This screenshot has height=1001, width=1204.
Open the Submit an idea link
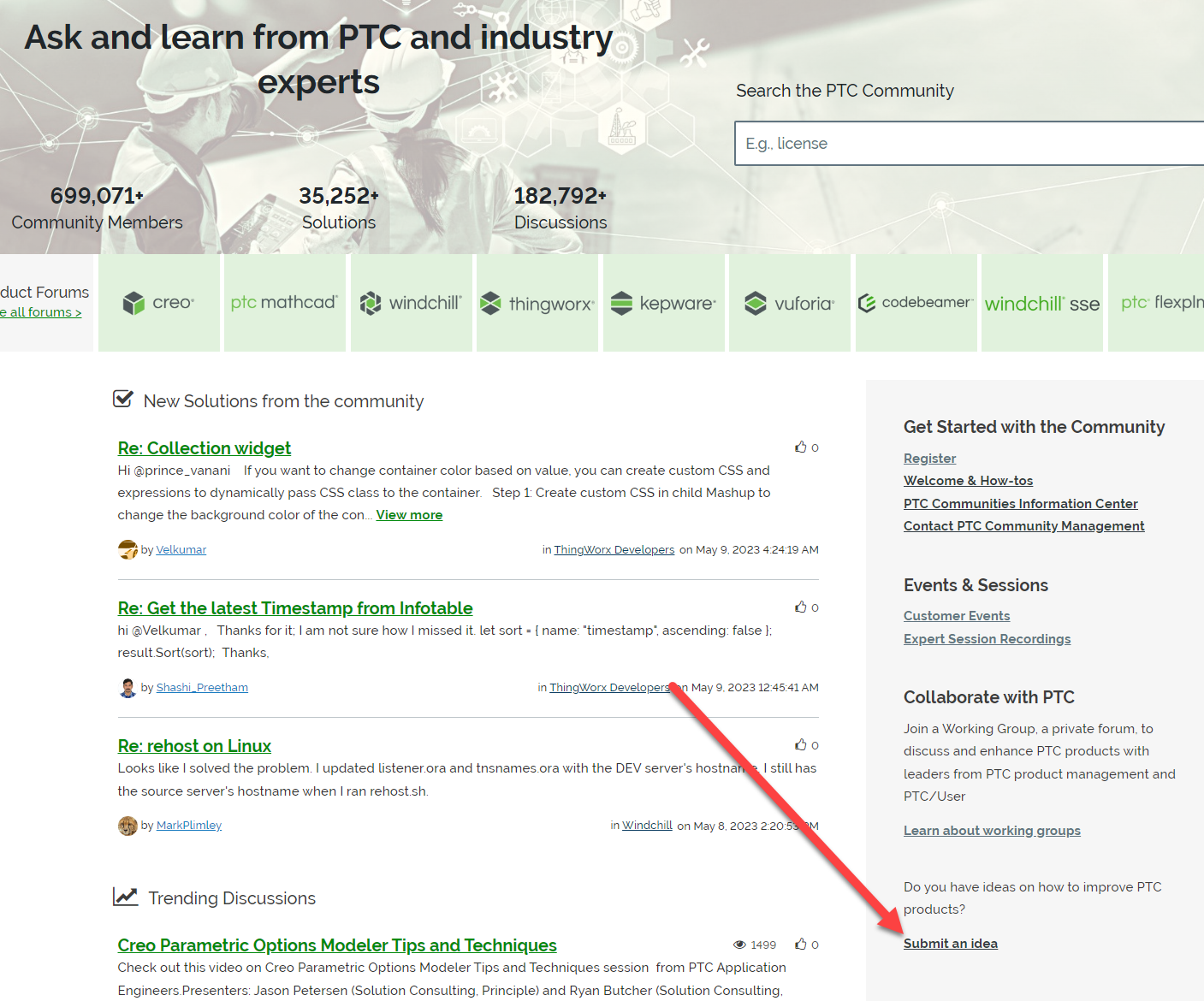[950, 943]
